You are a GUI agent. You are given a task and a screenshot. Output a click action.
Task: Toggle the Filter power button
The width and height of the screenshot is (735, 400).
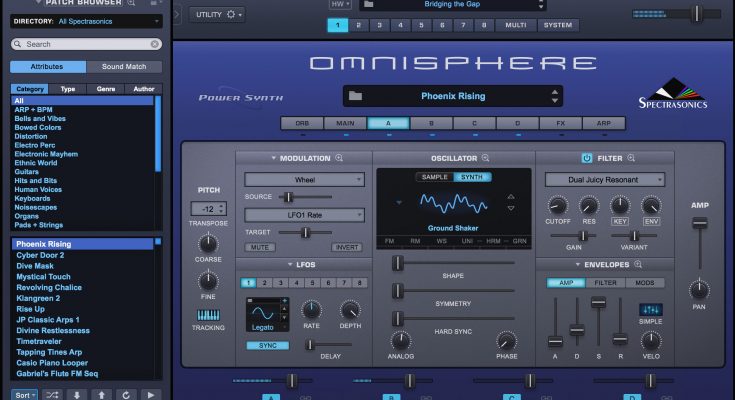[586, 158]
